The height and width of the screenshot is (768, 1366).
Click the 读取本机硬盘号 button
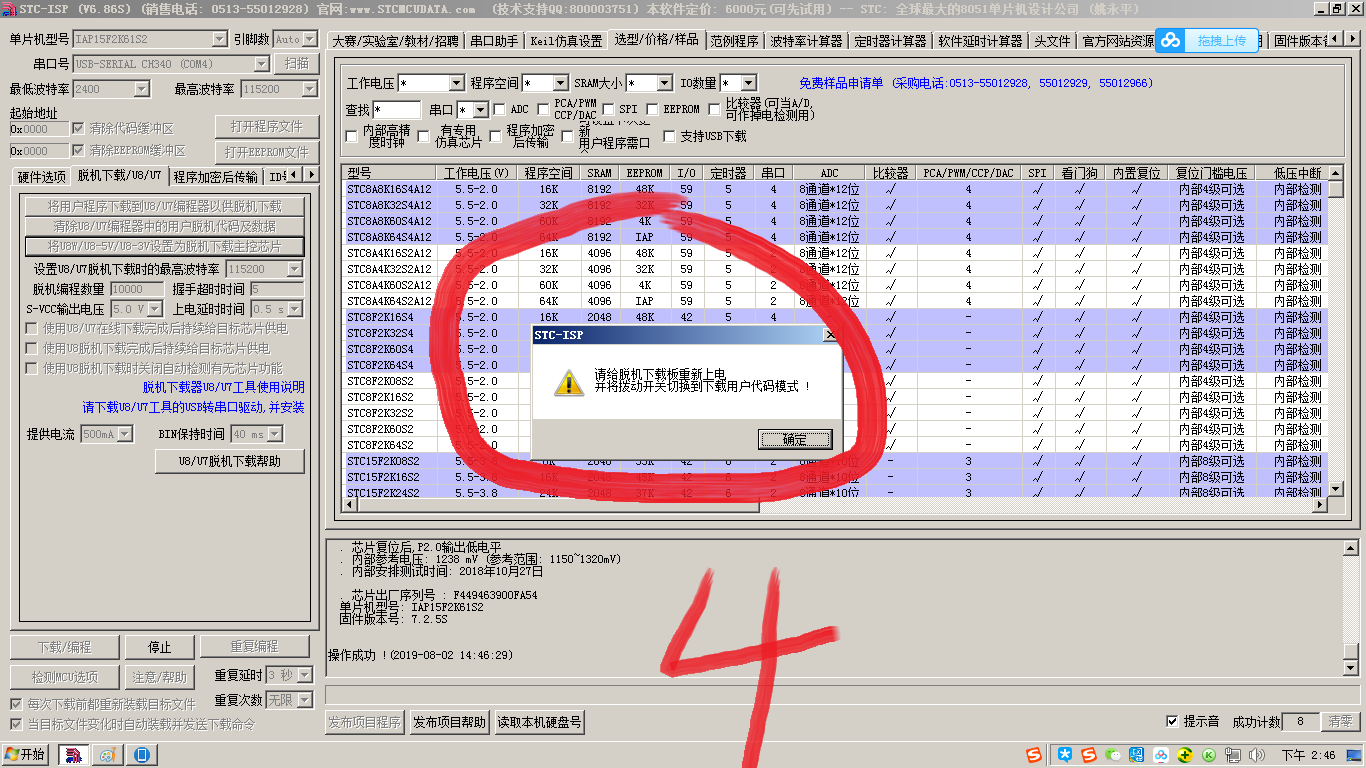pyautogui.click(x=539, y=722)
